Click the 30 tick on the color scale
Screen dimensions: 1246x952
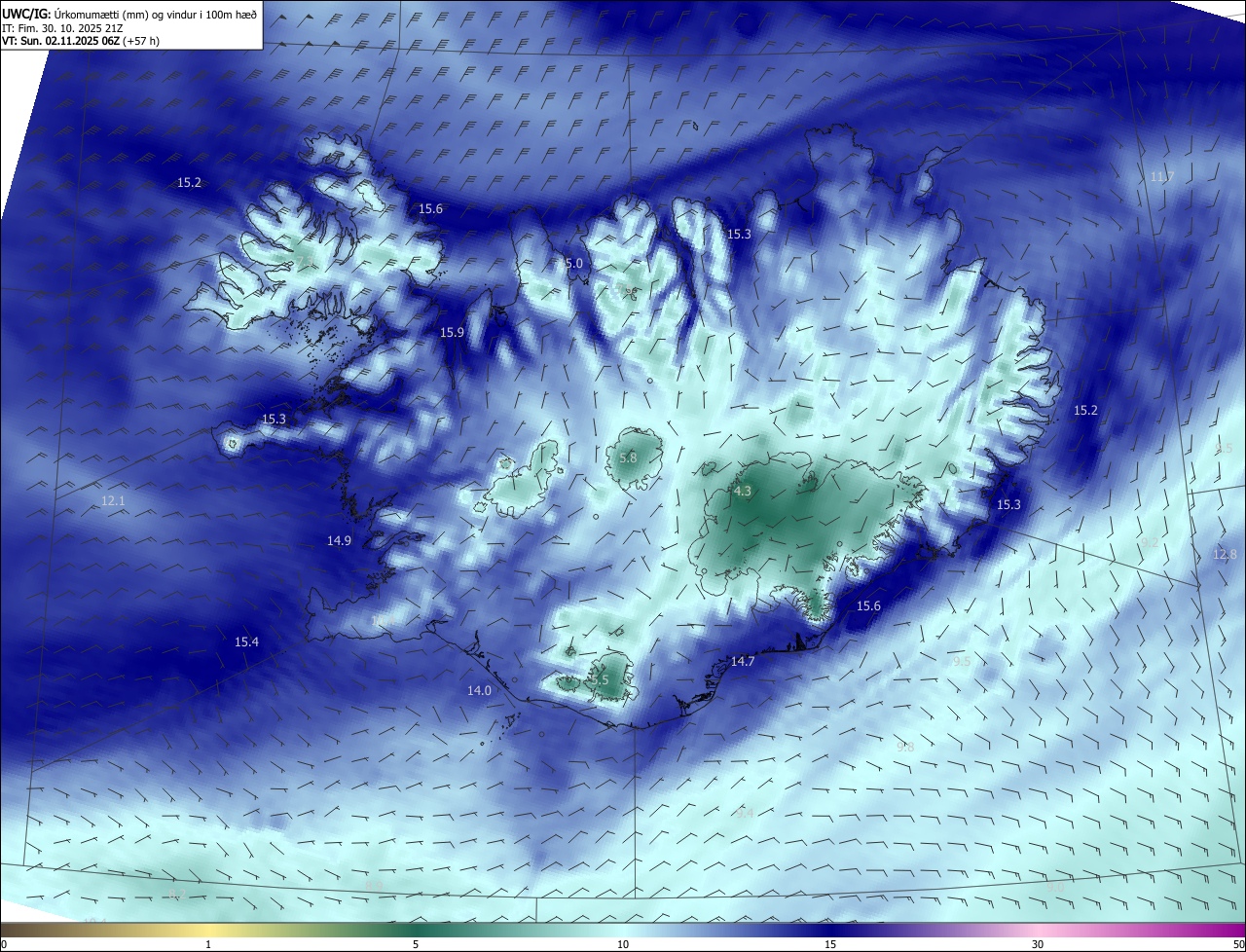point(1038,944)
